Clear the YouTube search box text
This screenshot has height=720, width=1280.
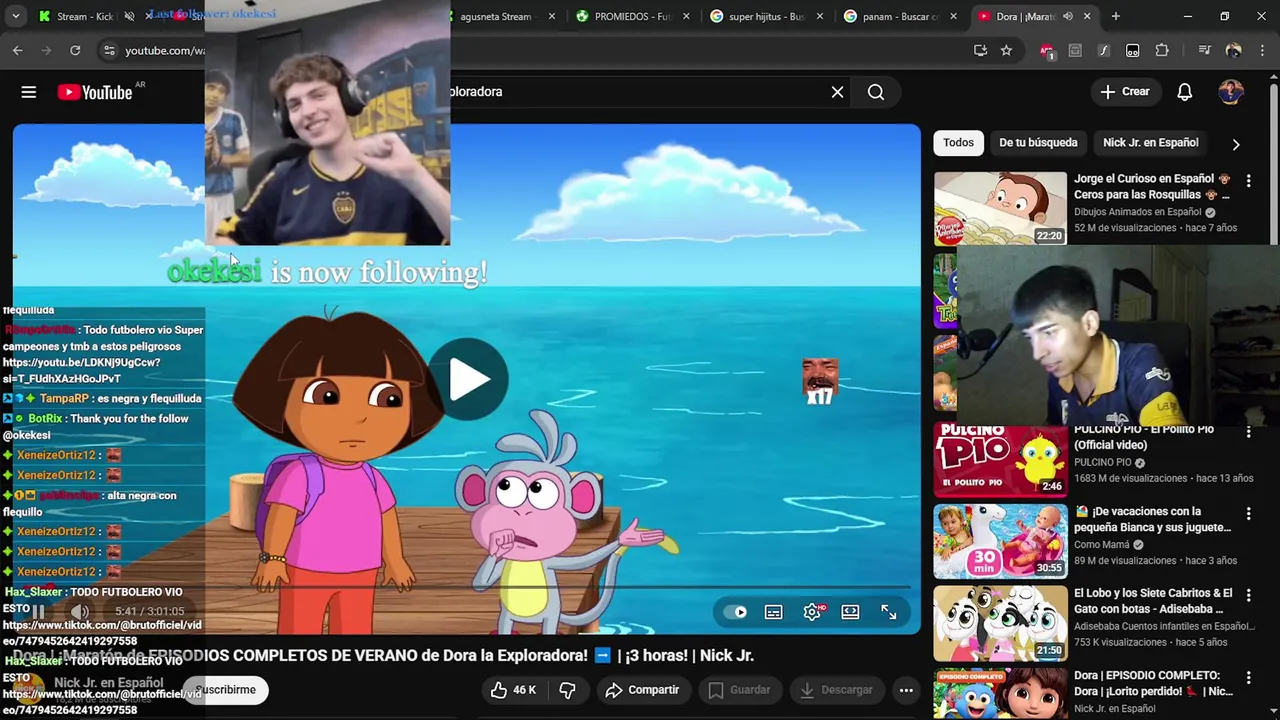(x=837, y=92)
